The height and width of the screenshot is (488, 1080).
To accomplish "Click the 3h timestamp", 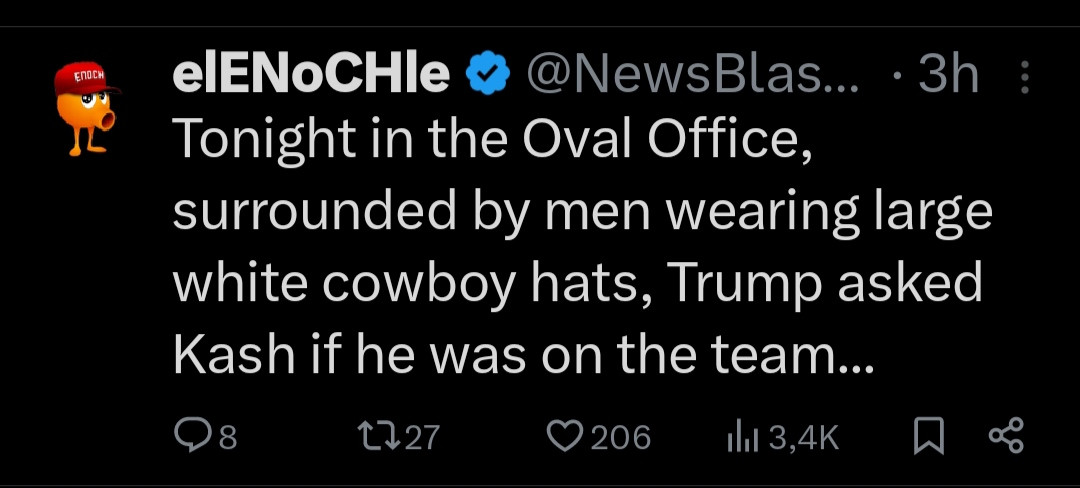I will 948,76.
